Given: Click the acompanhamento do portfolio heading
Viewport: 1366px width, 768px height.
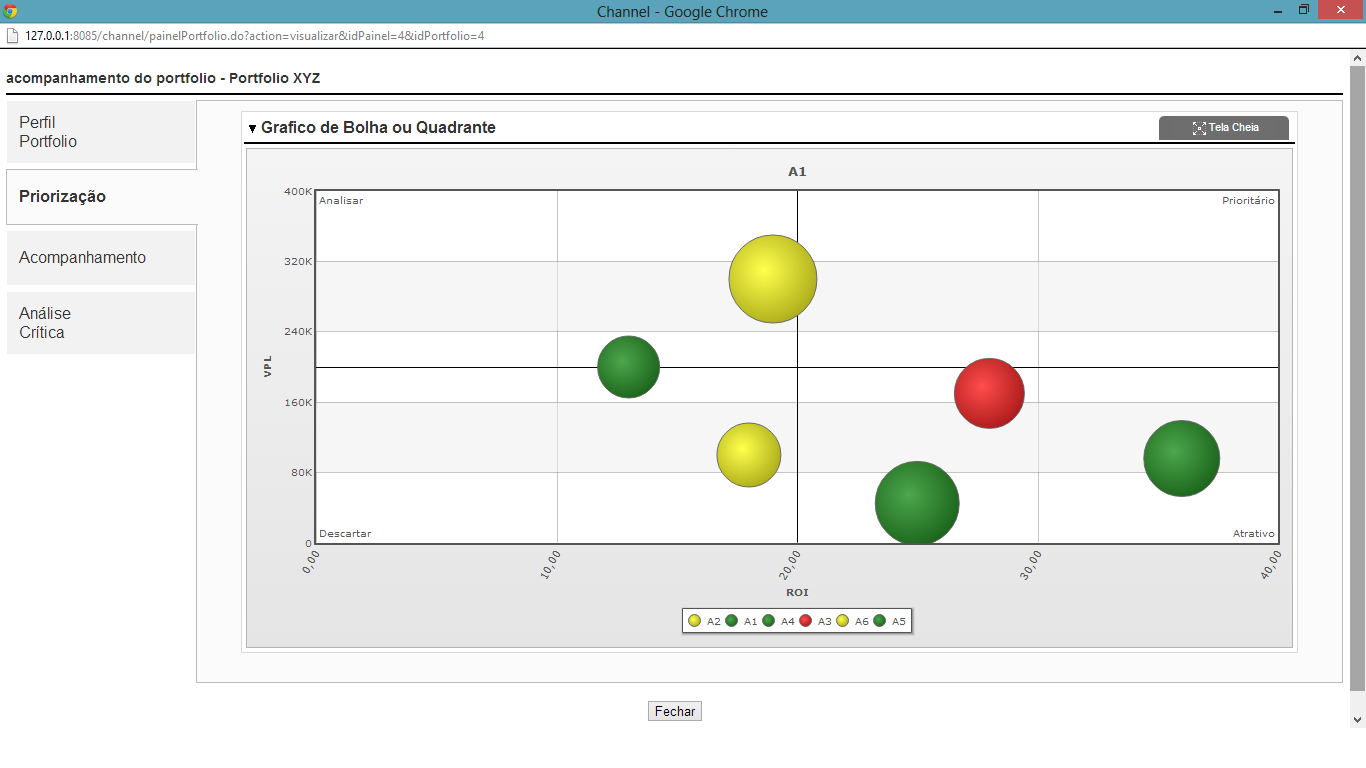Looking at the screenshot, I should coord(163,78).
